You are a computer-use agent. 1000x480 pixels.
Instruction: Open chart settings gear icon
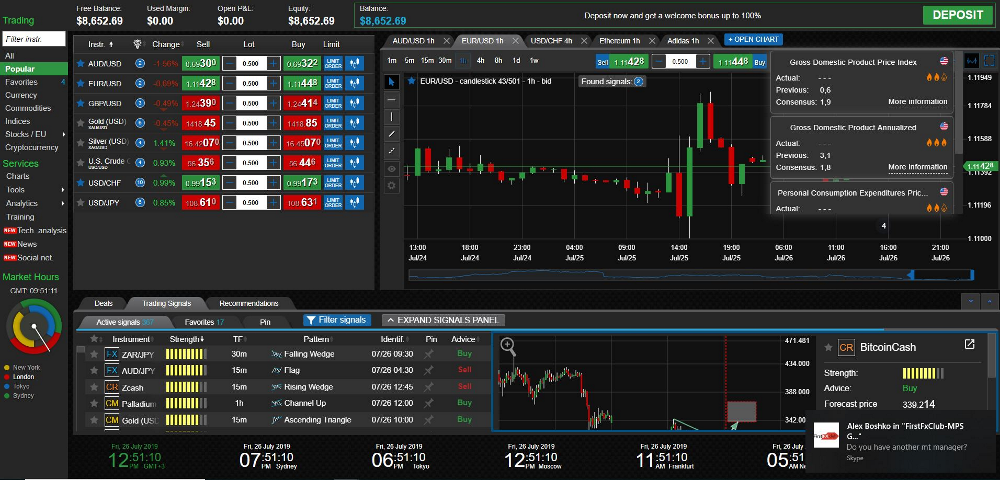392,186
